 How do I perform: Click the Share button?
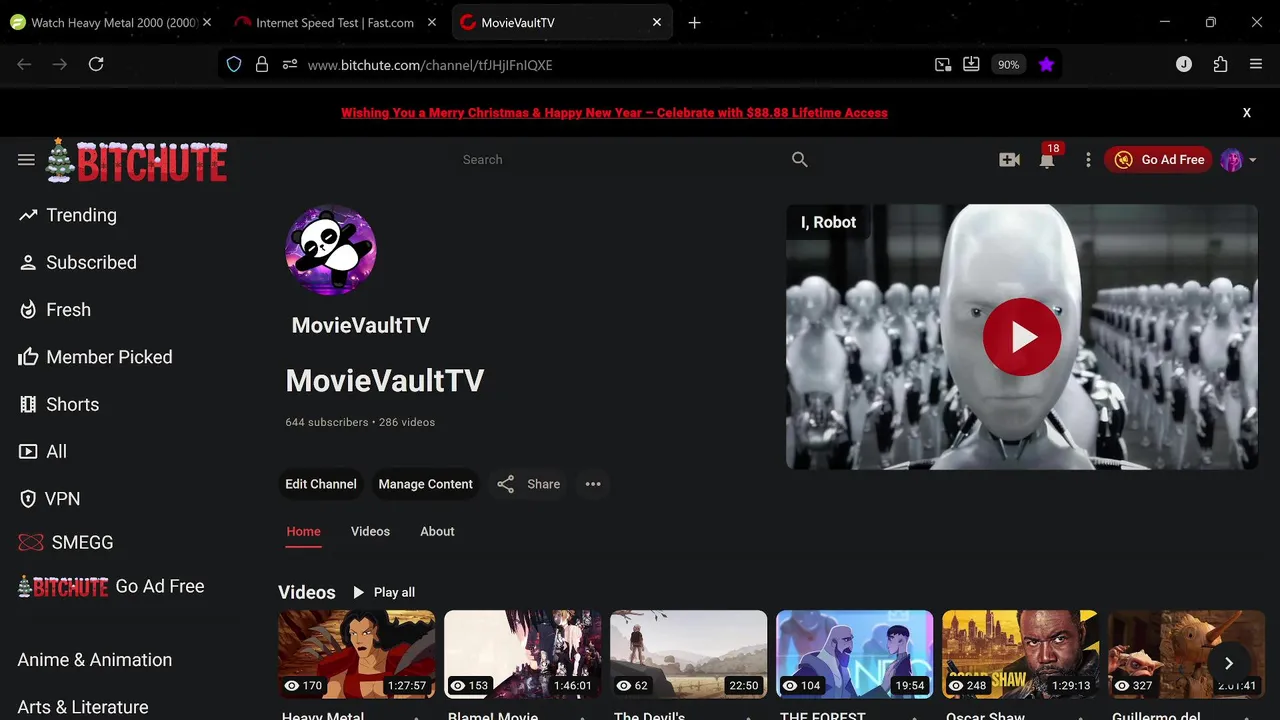coord(529,484)
